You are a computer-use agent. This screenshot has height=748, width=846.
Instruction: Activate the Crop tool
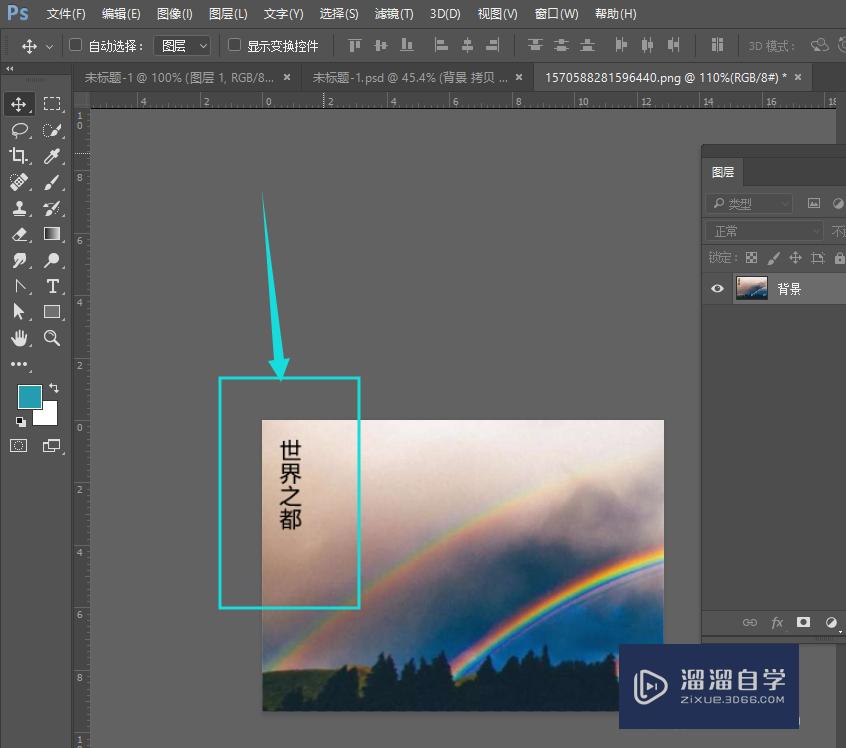point(19,156)
